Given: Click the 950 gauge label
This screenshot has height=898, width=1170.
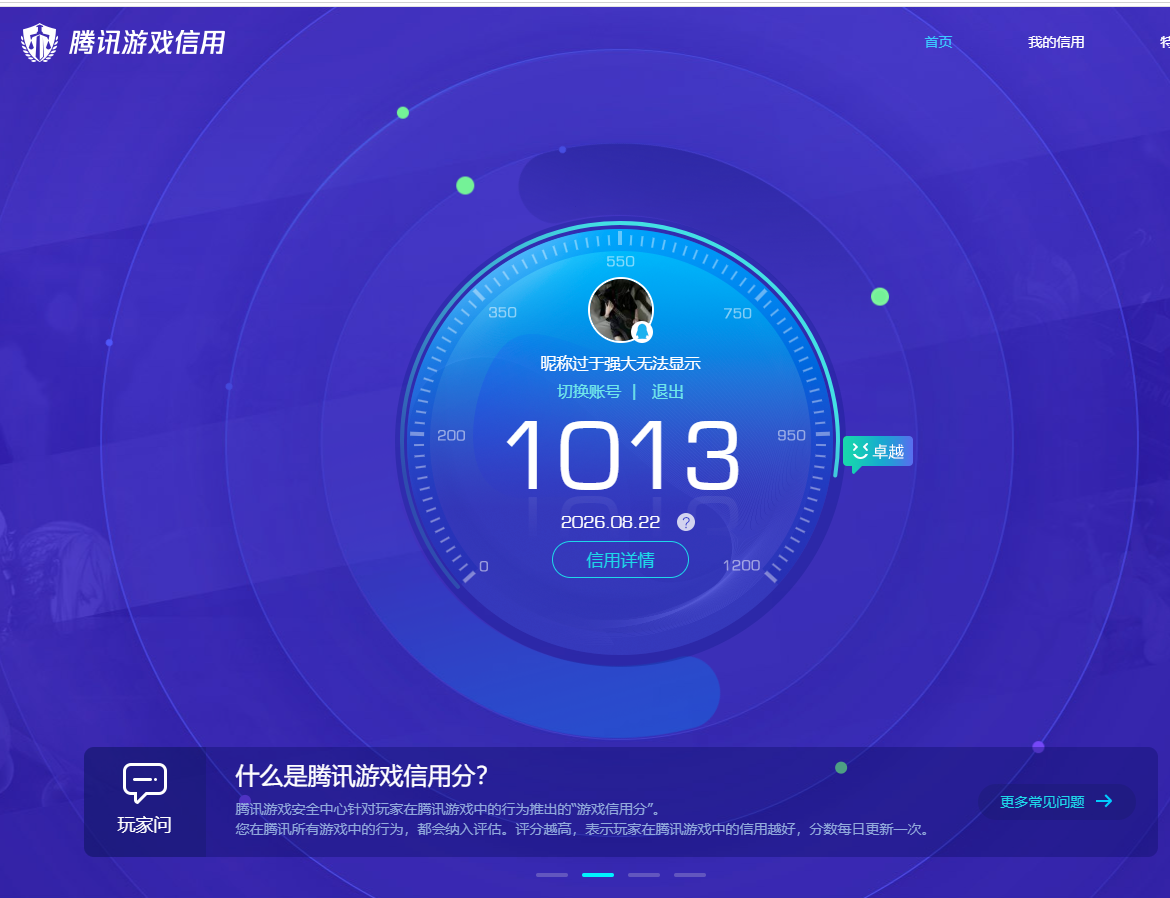Looking at the screenshot, I should 791,435.
